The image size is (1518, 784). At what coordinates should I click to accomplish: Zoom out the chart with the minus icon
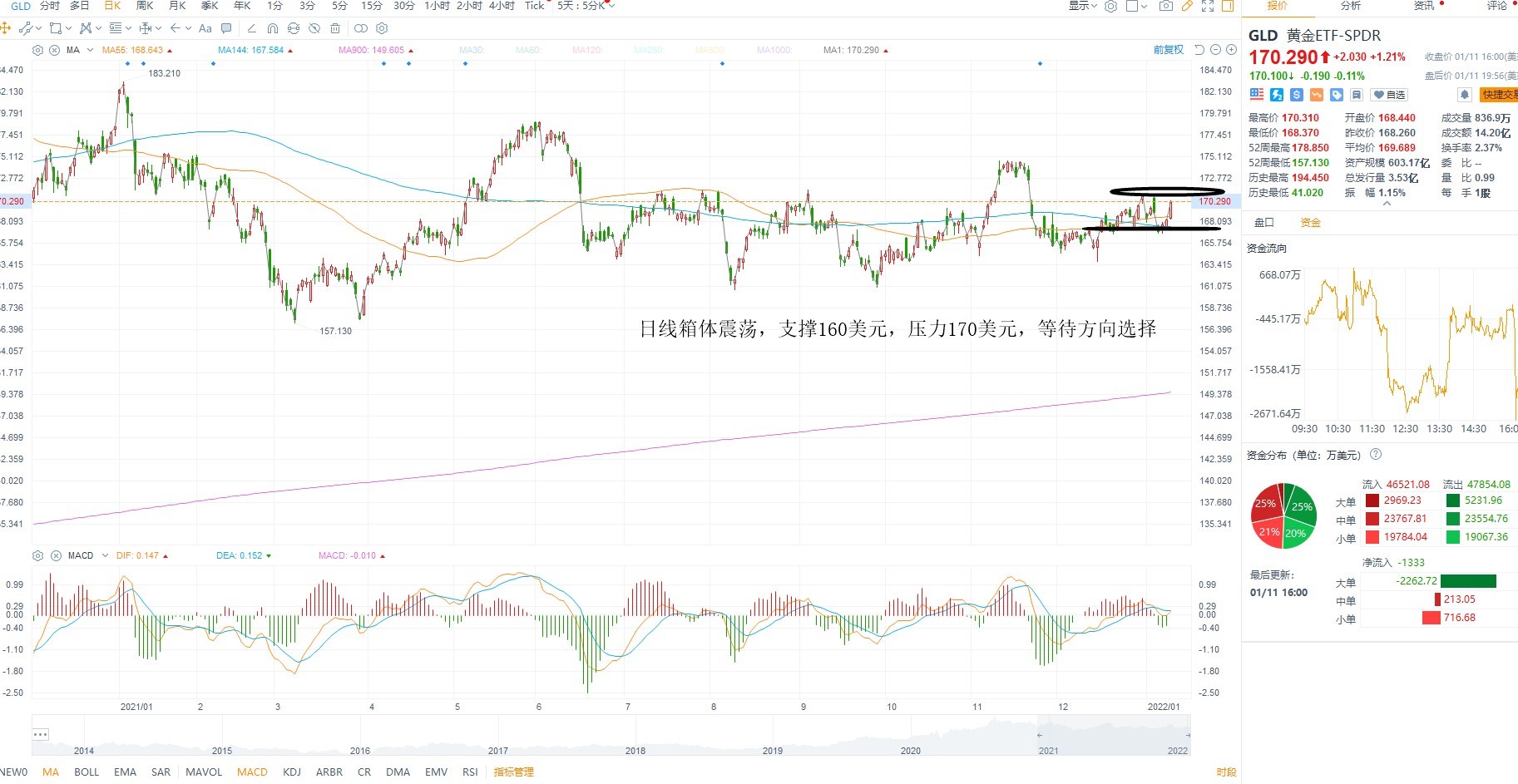point(1215,50)
